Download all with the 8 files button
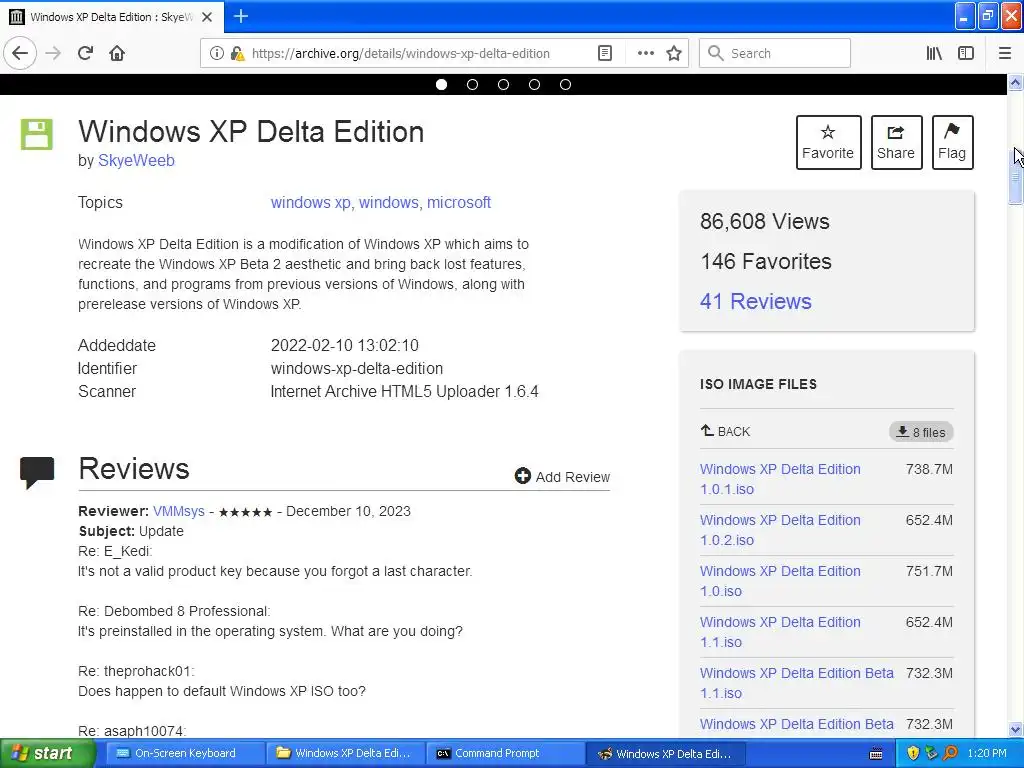 (921, 432)
